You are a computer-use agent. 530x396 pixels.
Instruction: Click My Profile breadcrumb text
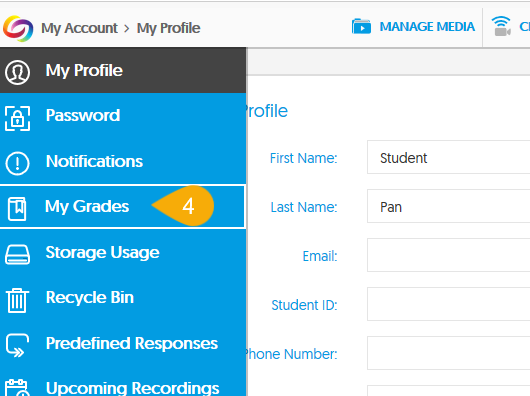[x=168, y=28]
